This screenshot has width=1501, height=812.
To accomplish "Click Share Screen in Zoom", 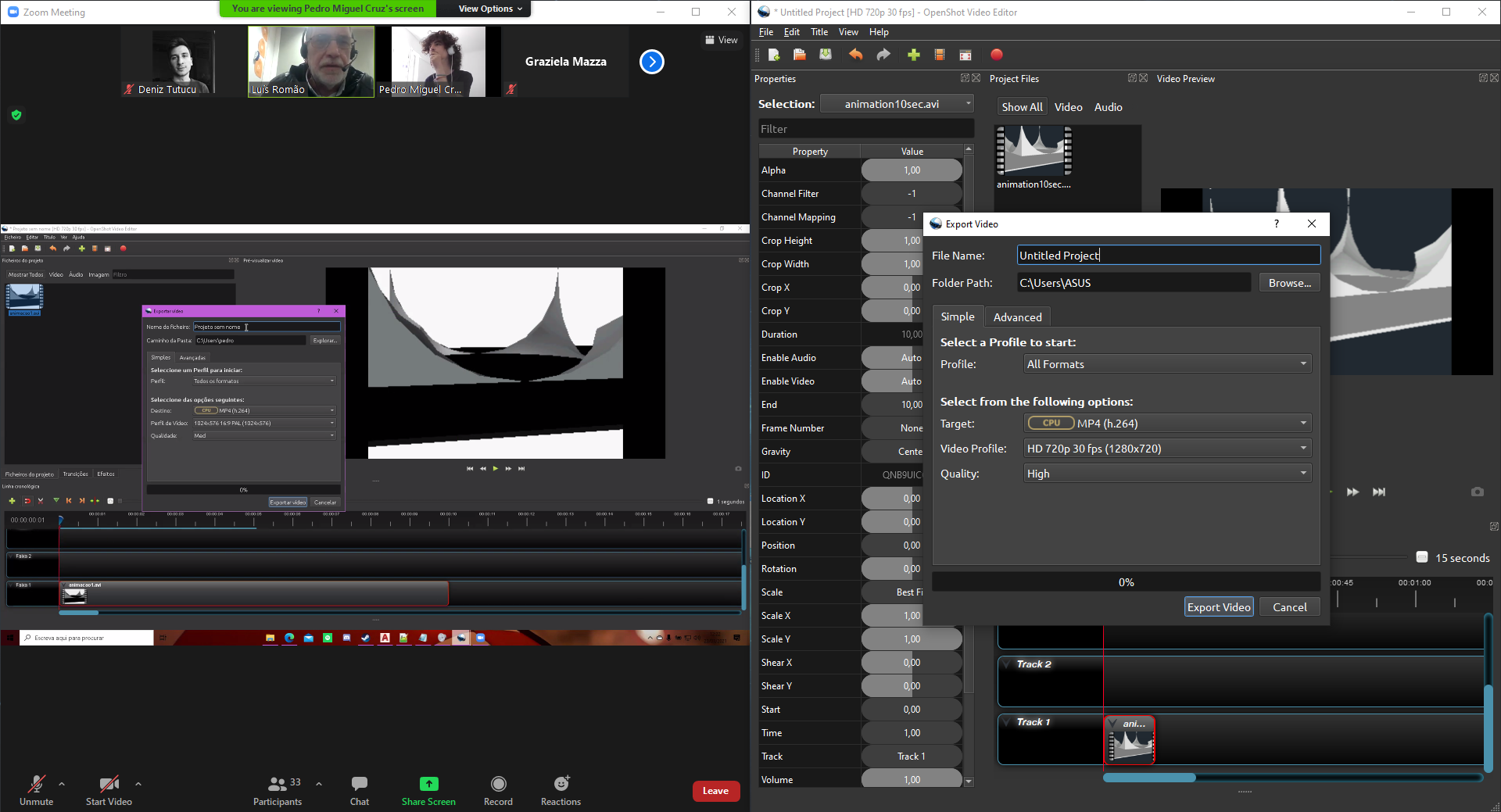I will (428, 790).
